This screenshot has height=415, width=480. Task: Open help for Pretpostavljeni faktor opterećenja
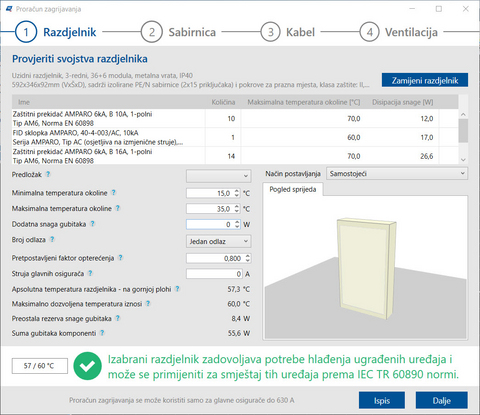pyautogui.click(x=120, y=258)
